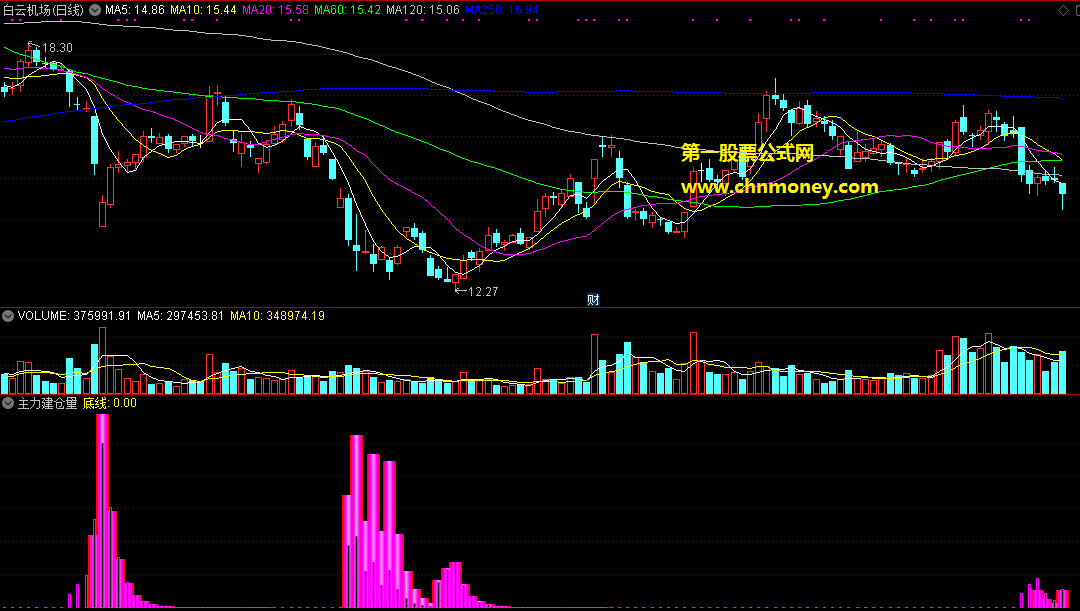Click the 12.27 low price marker
The width and height of the screenshot is (1080, 611).
pos(483,291)
